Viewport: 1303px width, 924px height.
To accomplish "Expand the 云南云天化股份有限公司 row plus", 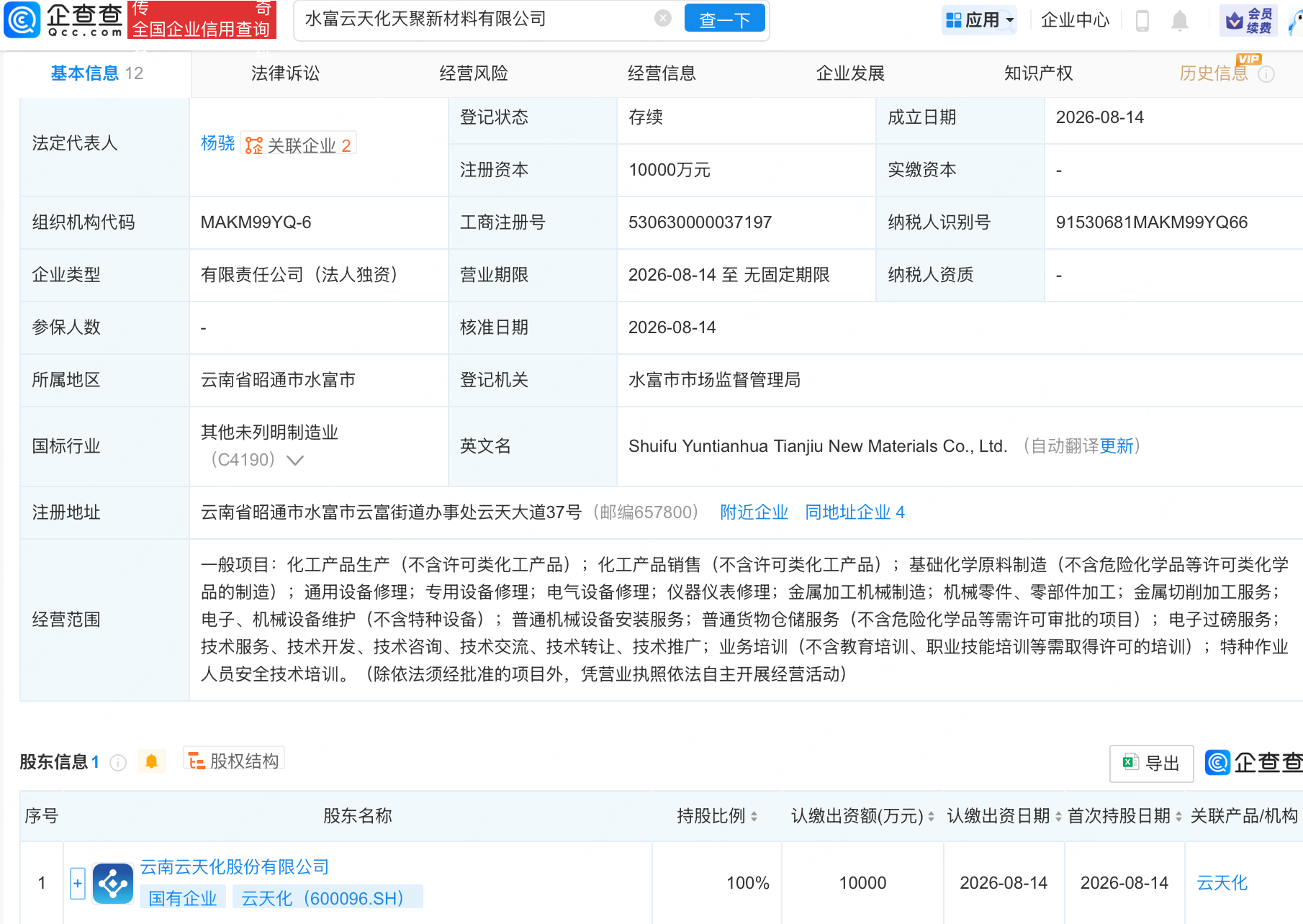I will [78, 883].
